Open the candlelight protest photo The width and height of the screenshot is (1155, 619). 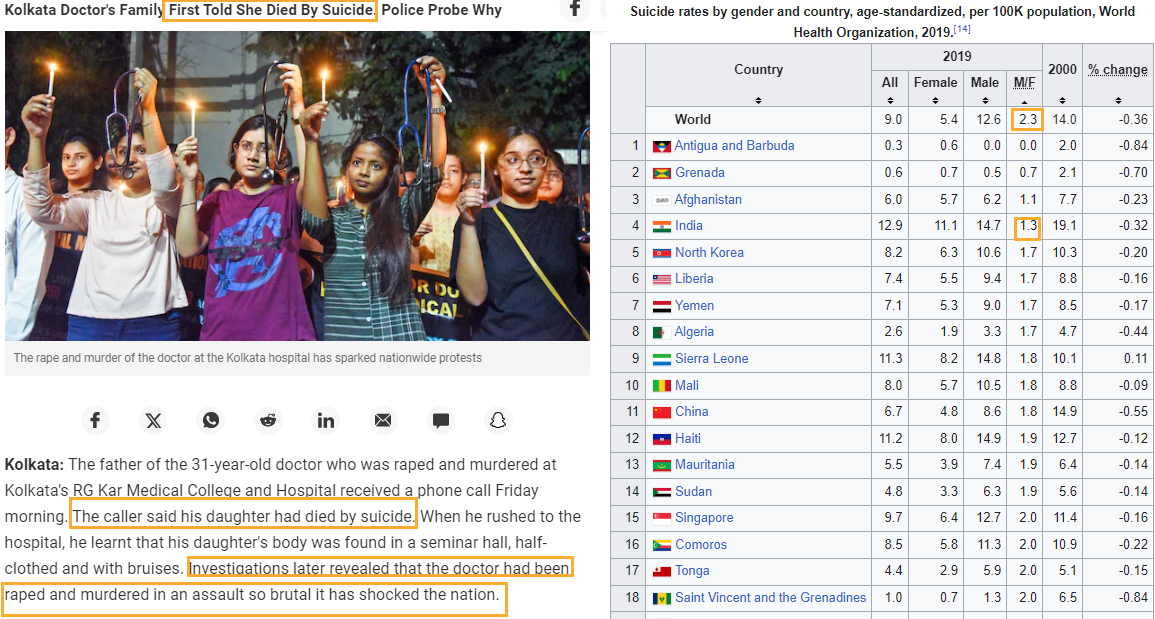click(297, 186)
